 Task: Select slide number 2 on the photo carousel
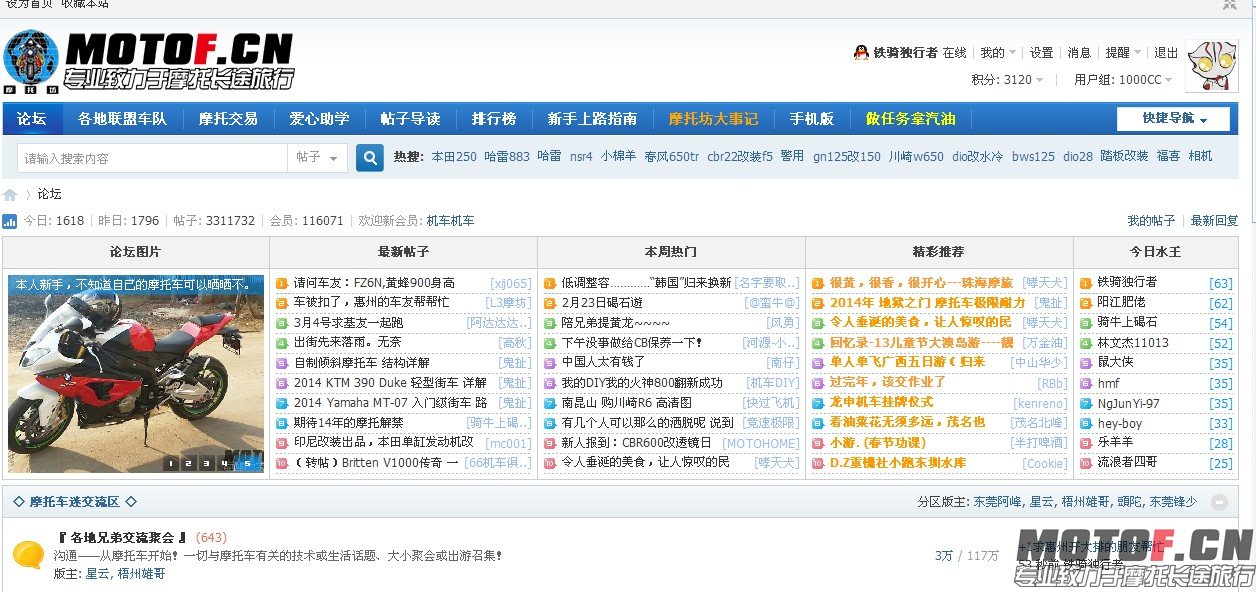tap(190, 462)
